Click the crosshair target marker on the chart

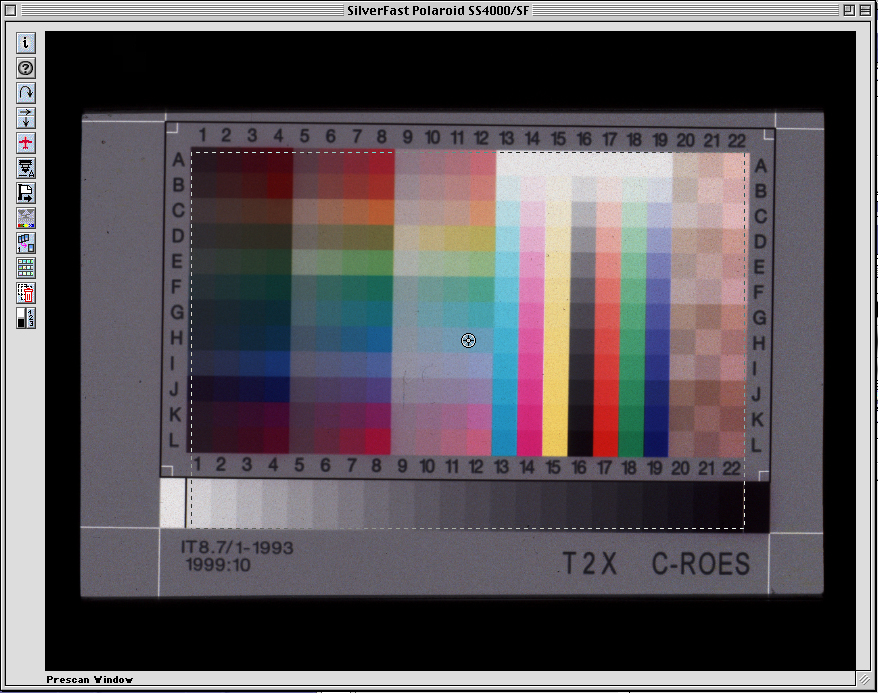tap(468, 341)
